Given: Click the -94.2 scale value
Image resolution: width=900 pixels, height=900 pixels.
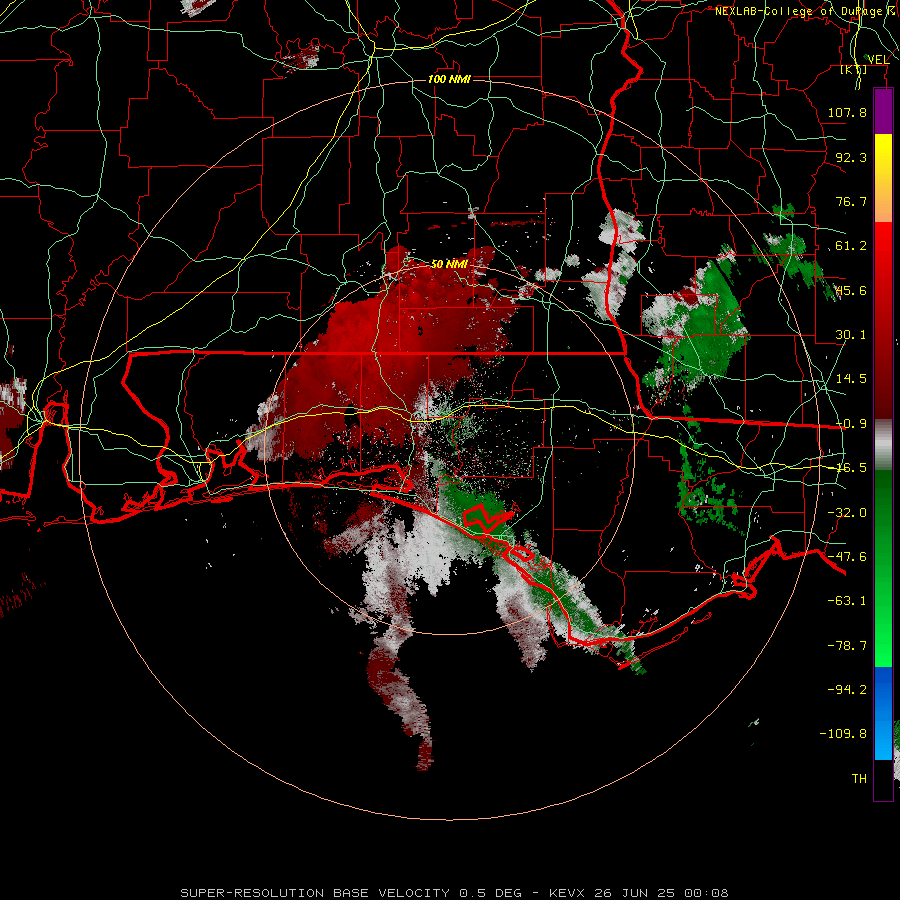Looking at the screenshot, I should coord(847,690).
